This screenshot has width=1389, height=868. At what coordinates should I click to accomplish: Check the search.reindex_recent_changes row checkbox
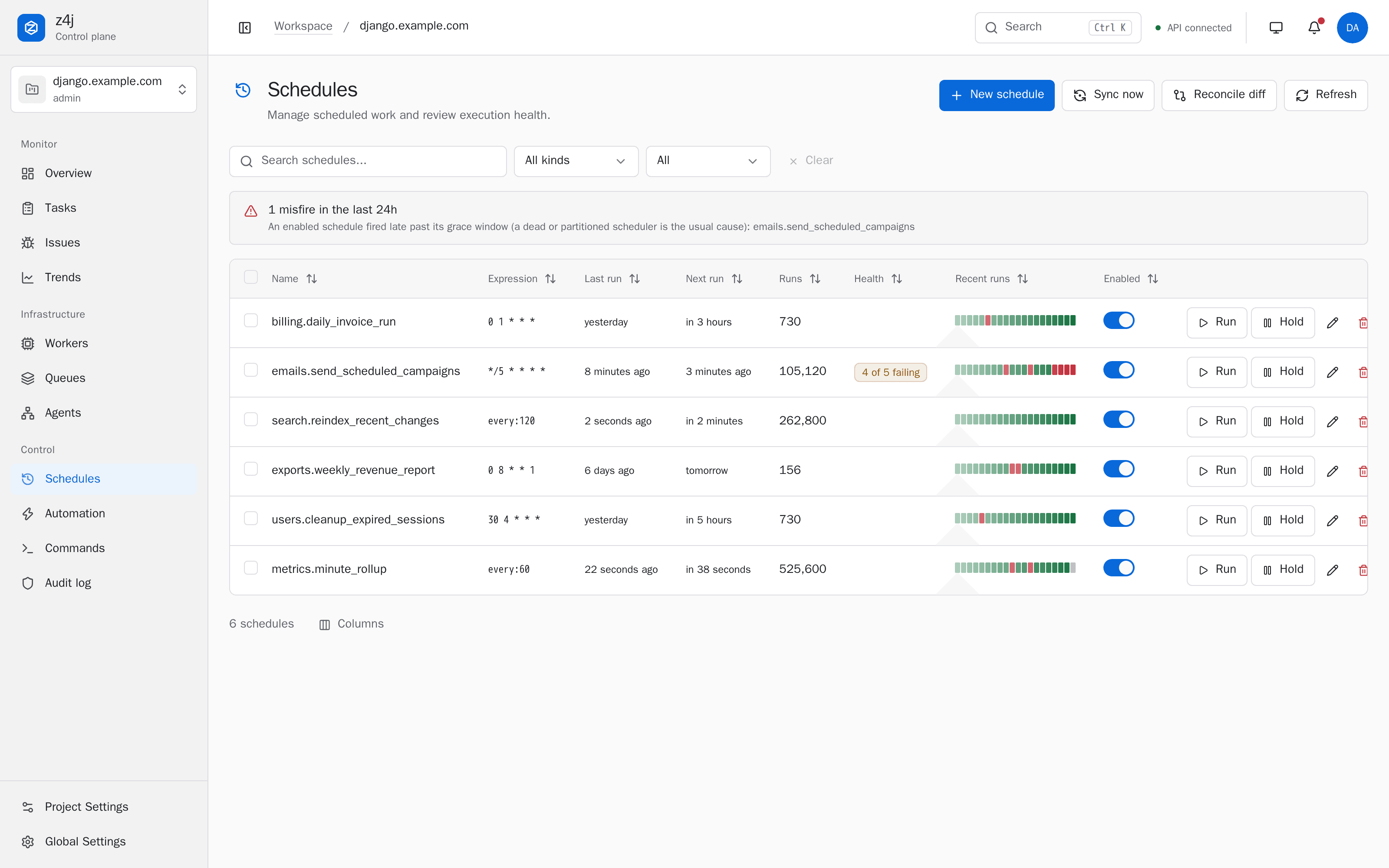click(251, 420)
